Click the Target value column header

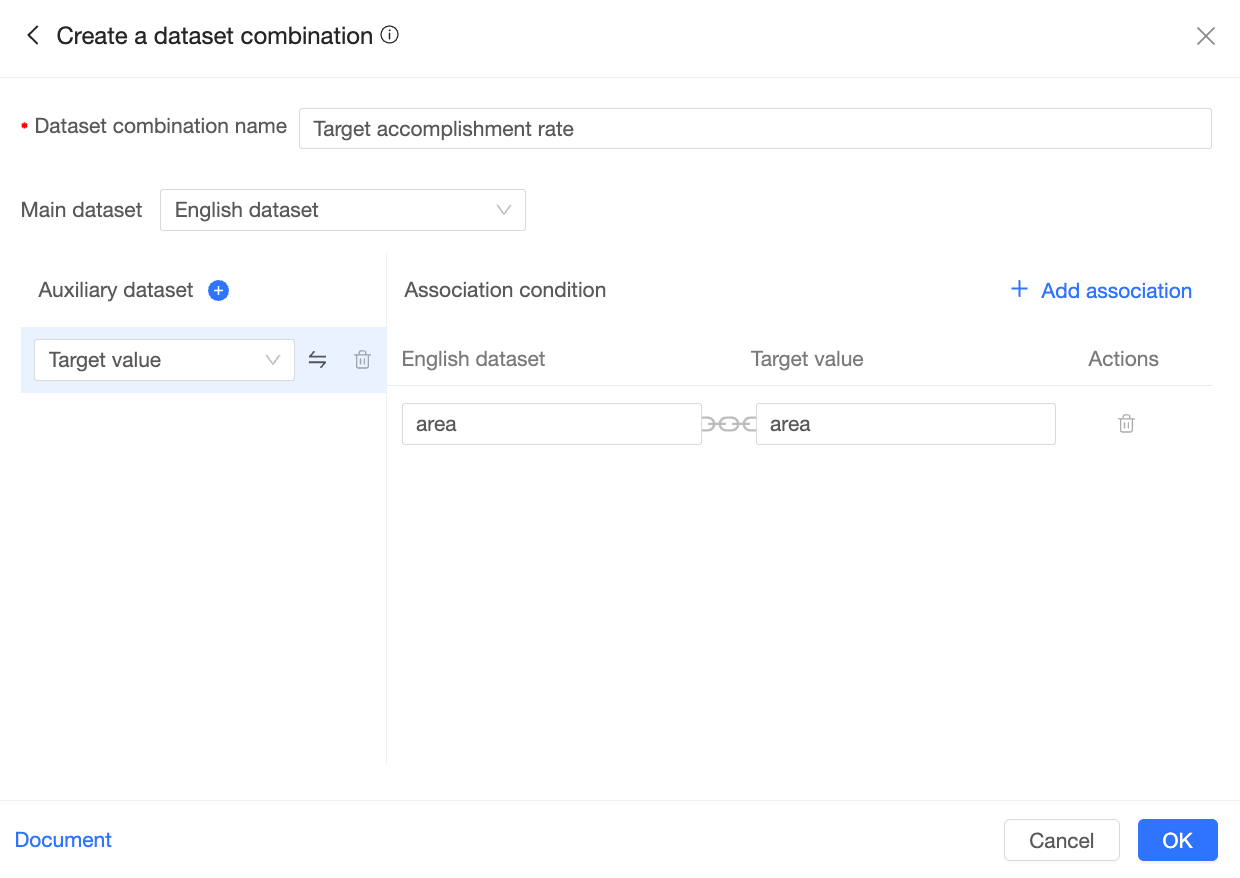point(807,359)
